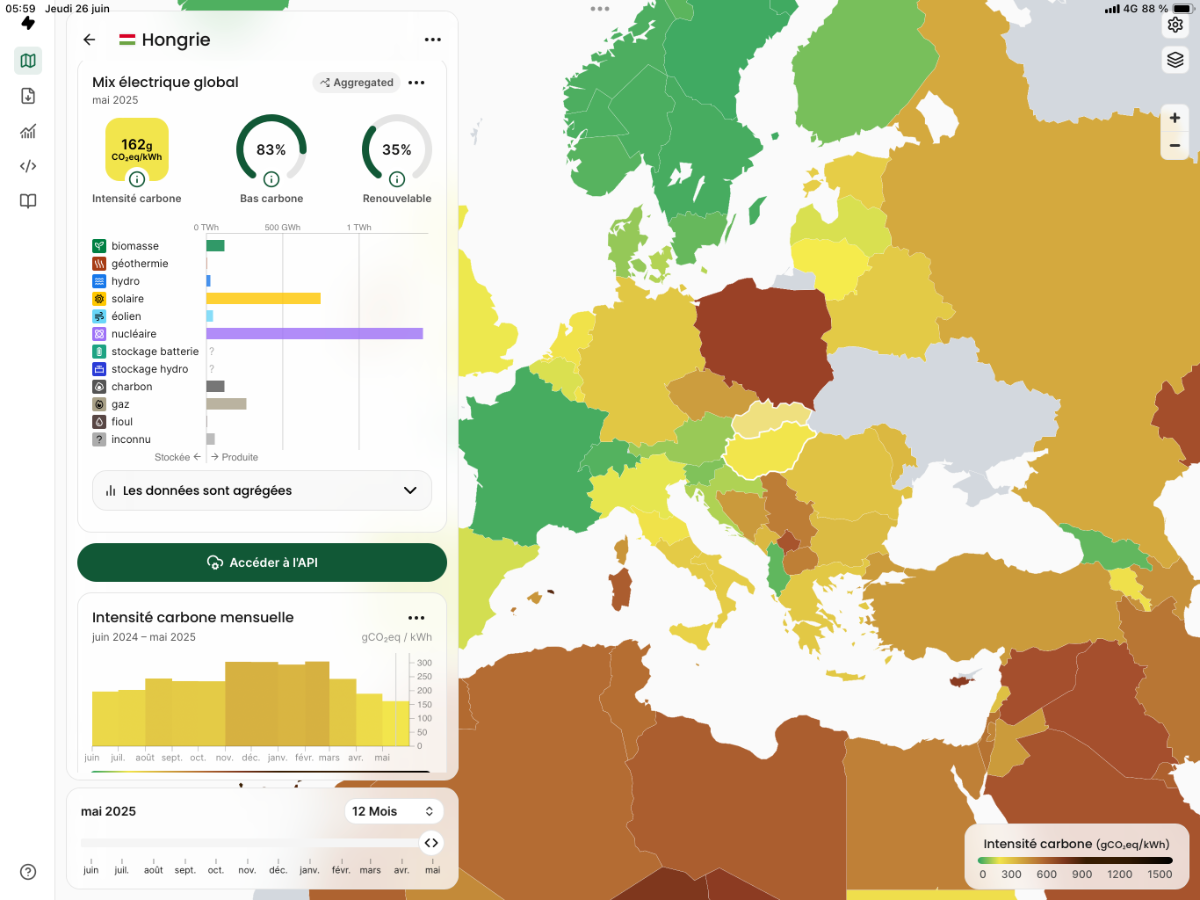The height and width of the screenshot is (900, 1200).
Task: Open the chart rankings sidebar icon
Action: (28, 131)
